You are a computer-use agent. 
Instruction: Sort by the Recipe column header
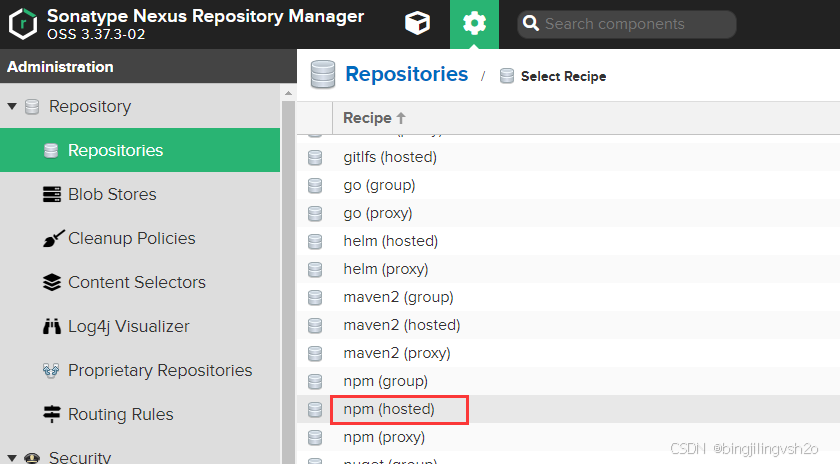pyautogui.click(x=374, y=118)
